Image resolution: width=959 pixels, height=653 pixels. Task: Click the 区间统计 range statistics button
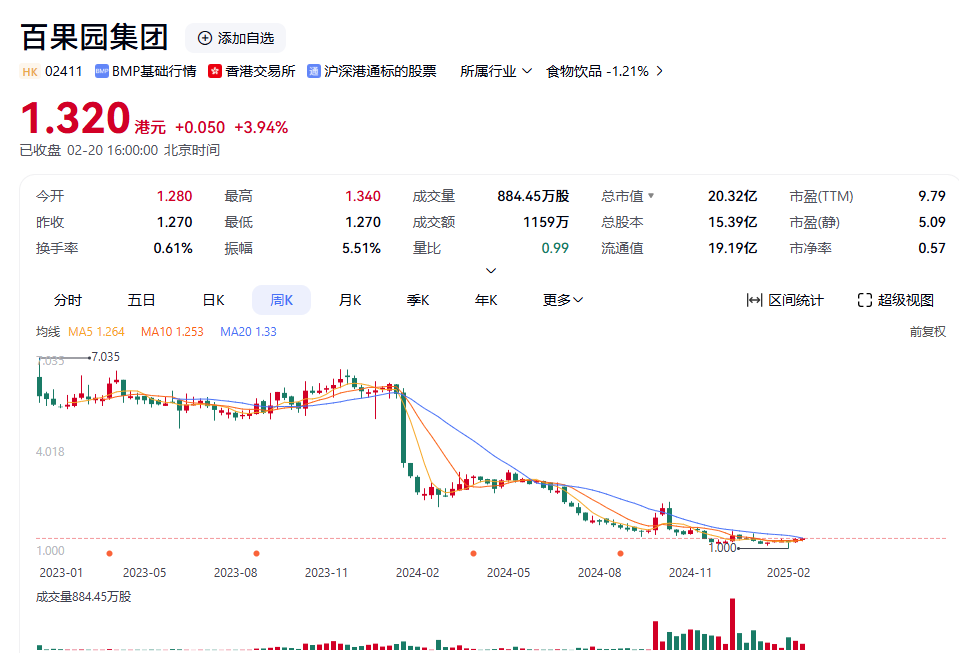click(785, 300)
